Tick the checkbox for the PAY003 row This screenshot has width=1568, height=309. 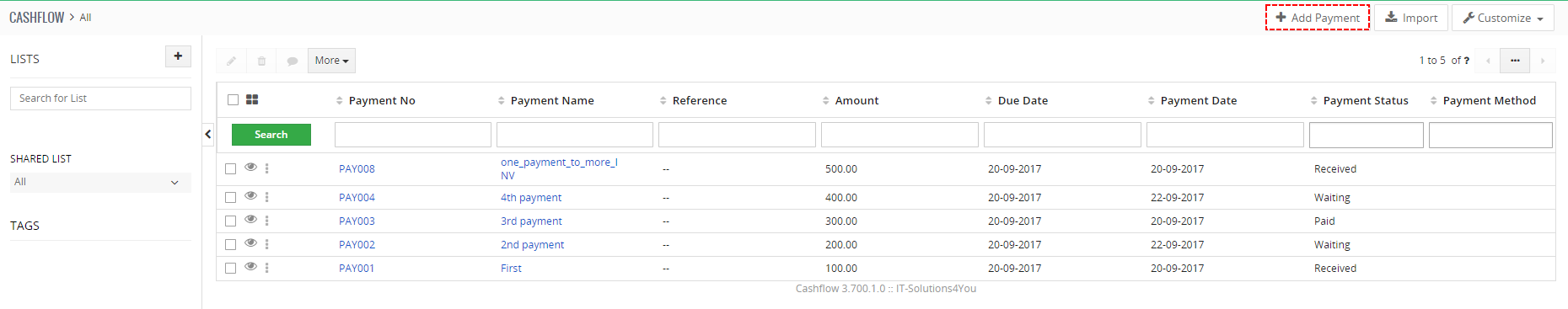click(231, 221)
